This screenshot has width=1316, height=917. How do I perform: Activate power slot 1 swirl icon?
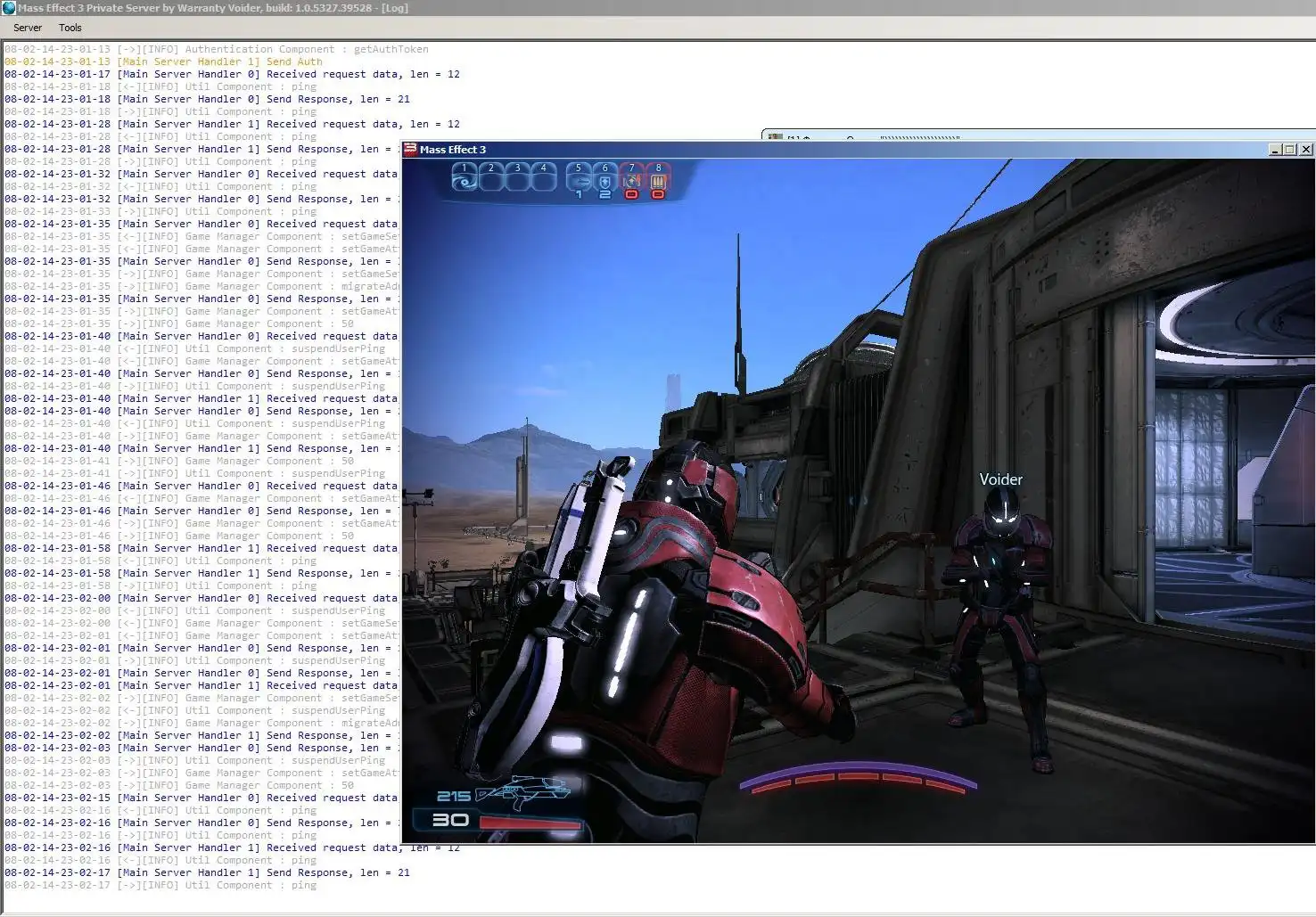pyautogui.click(x=465, y=177)
